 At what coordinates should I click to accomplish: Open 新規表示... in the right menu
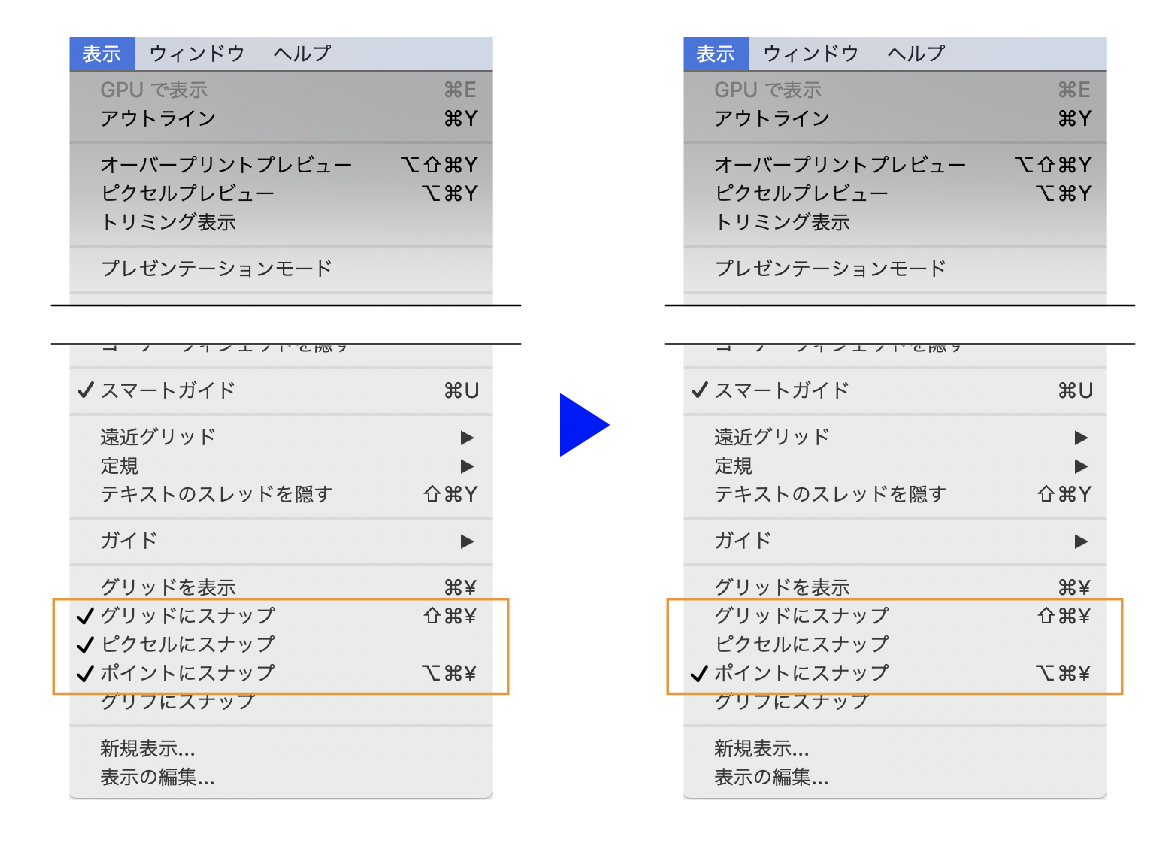[x=895, y=749]
